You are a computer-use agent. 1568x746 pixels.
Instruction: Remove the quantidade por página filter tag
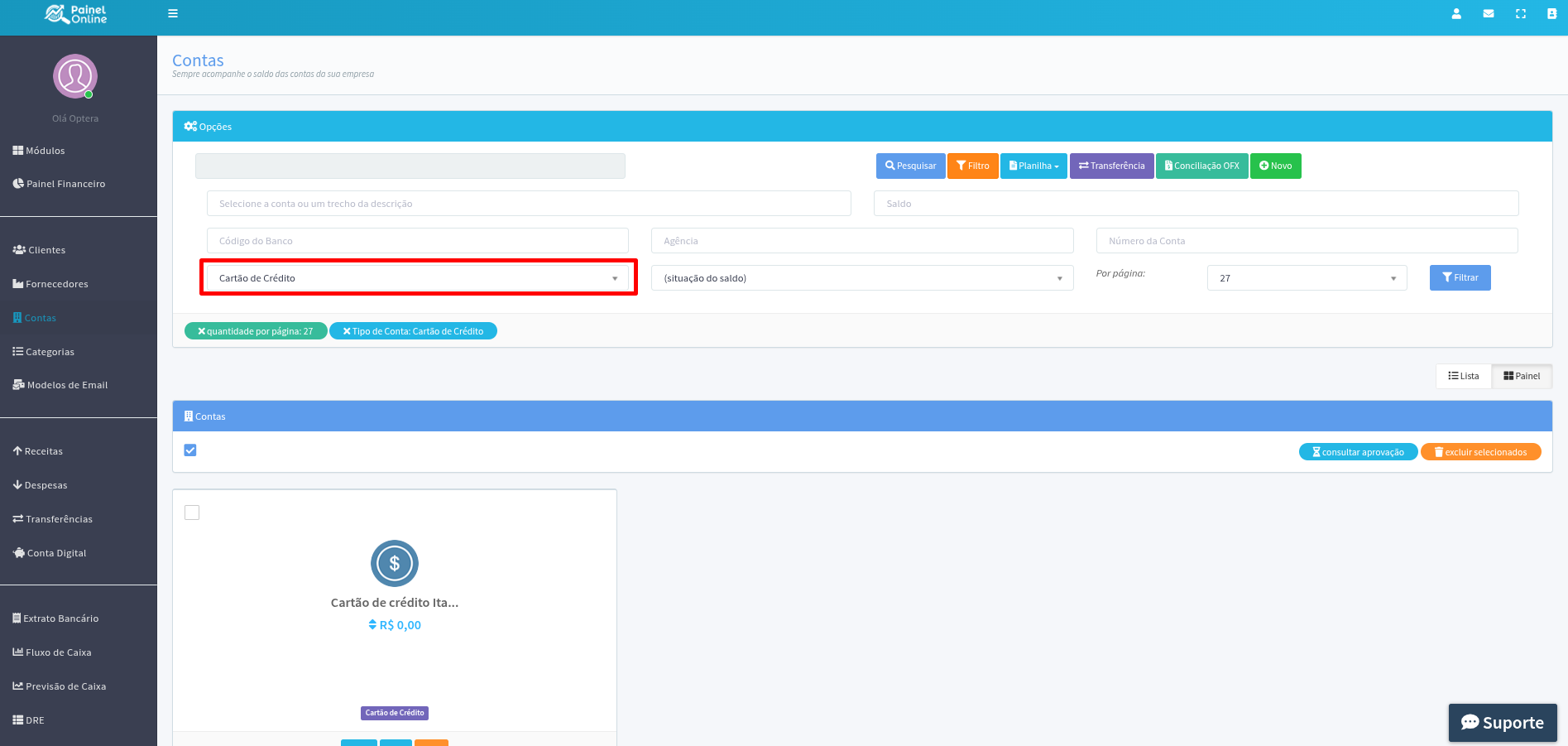[x=202, y=331]
